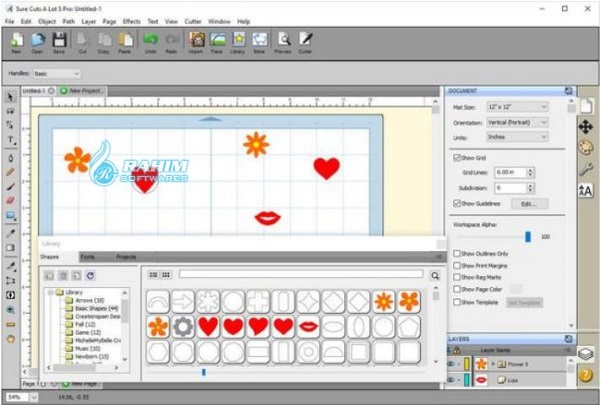This screenshot has height=405, width=600.
Task: Enable Show Outlines Only checkbox
Action: point(457,253)
